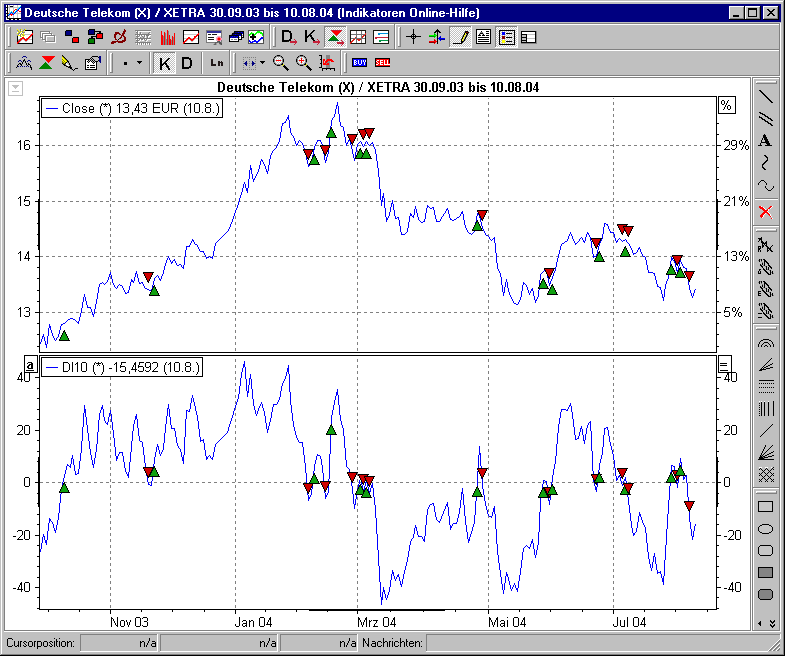
Task: Toggle the pencil drawing mode button
Action: (x=459, y=37)
